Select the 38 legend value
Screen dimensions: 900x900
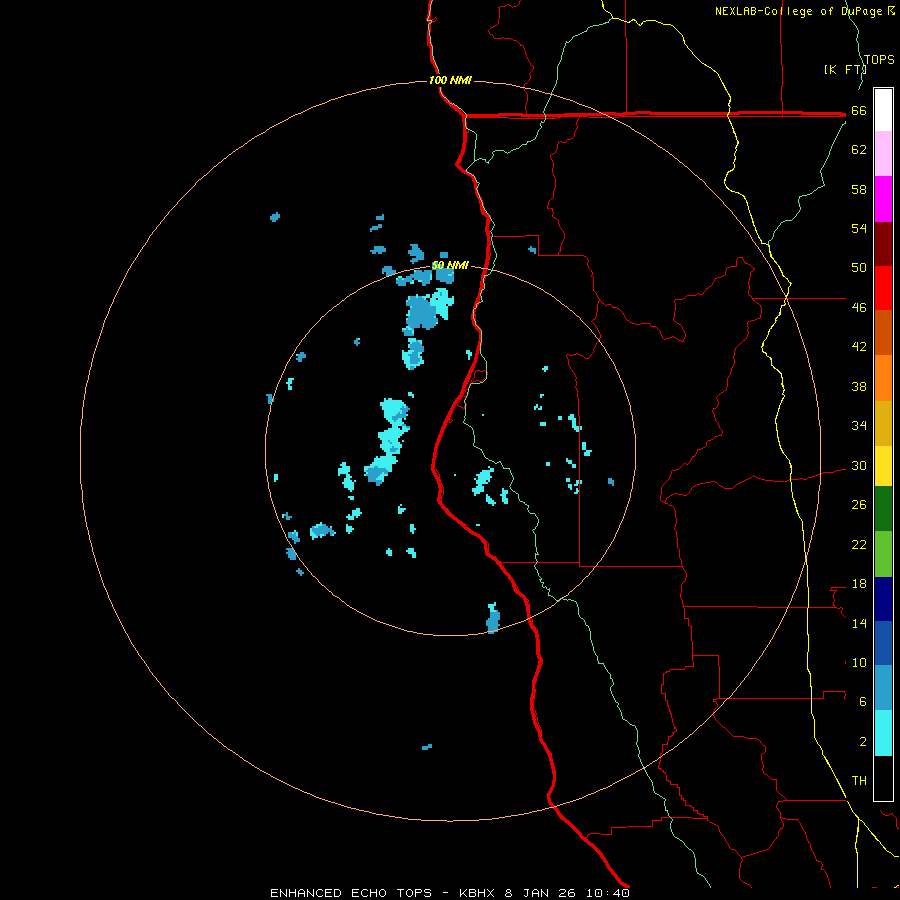[x=859, y=386]
